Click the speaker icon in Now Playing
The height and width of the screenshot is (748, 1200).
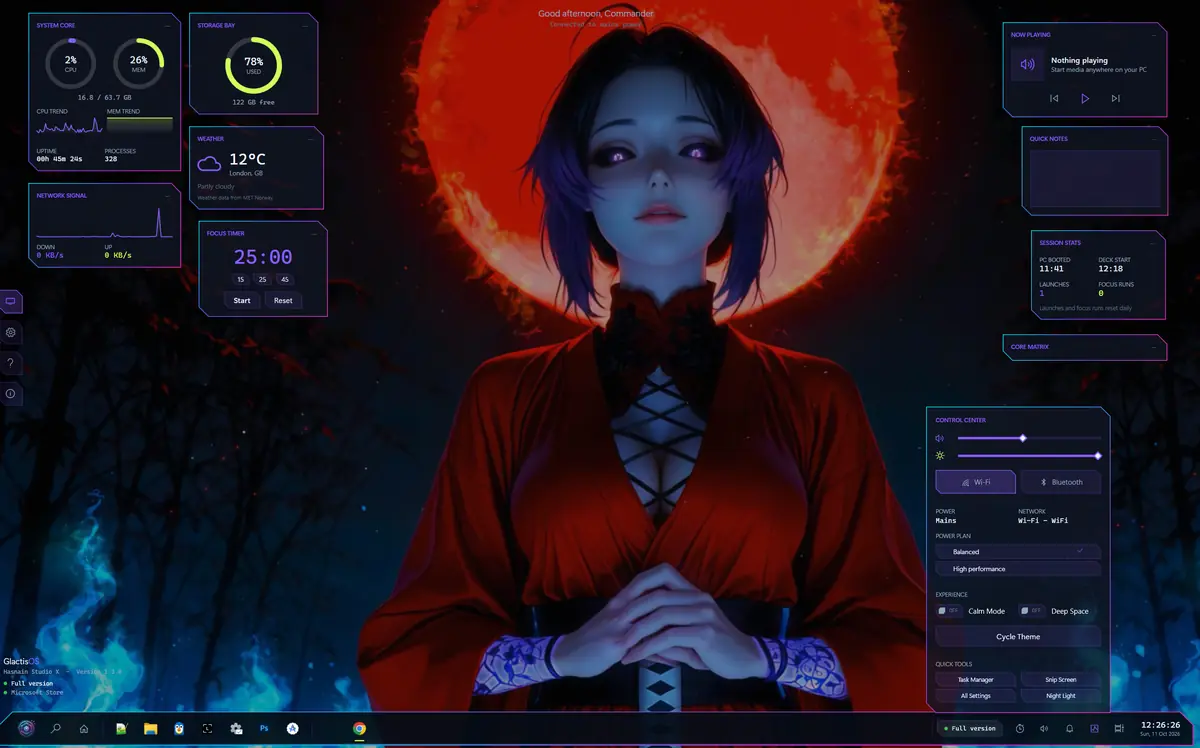tap(1027, 65)
